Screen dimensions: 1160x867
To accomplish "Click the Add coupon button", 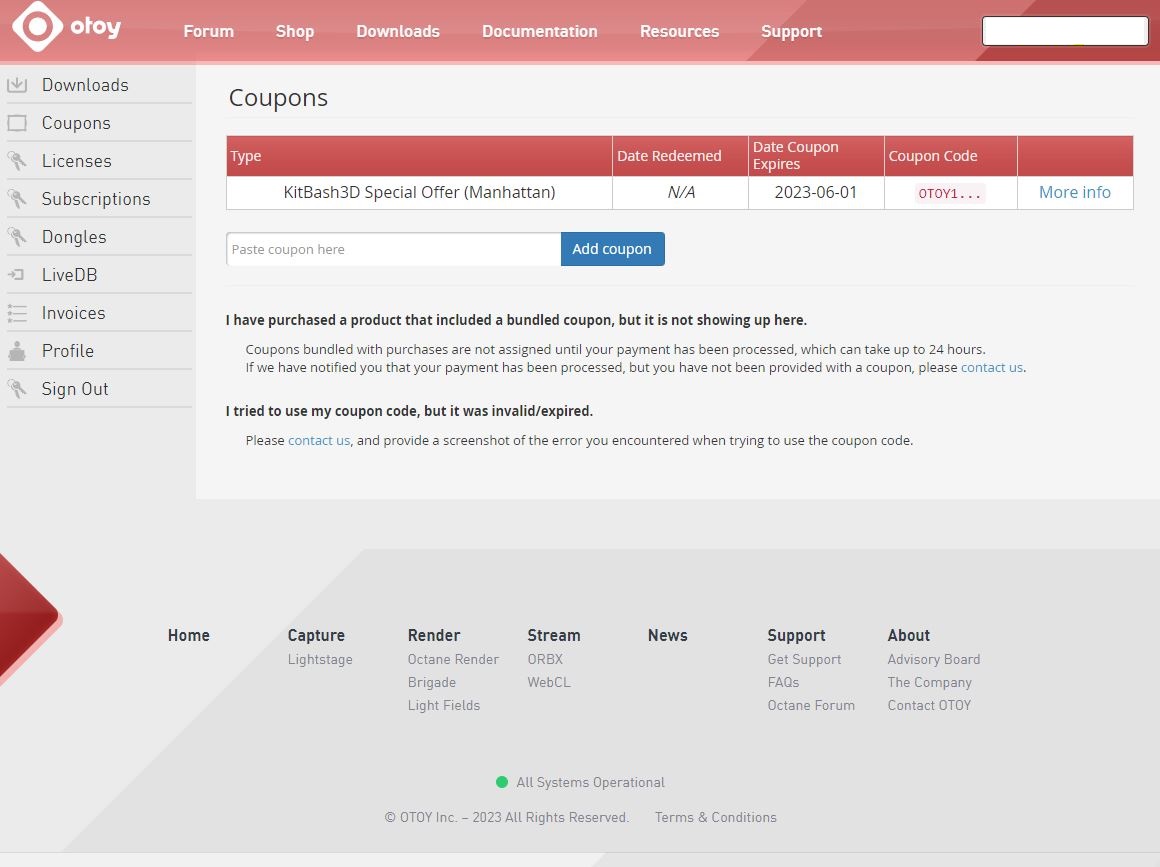I will tap(613, 249).
